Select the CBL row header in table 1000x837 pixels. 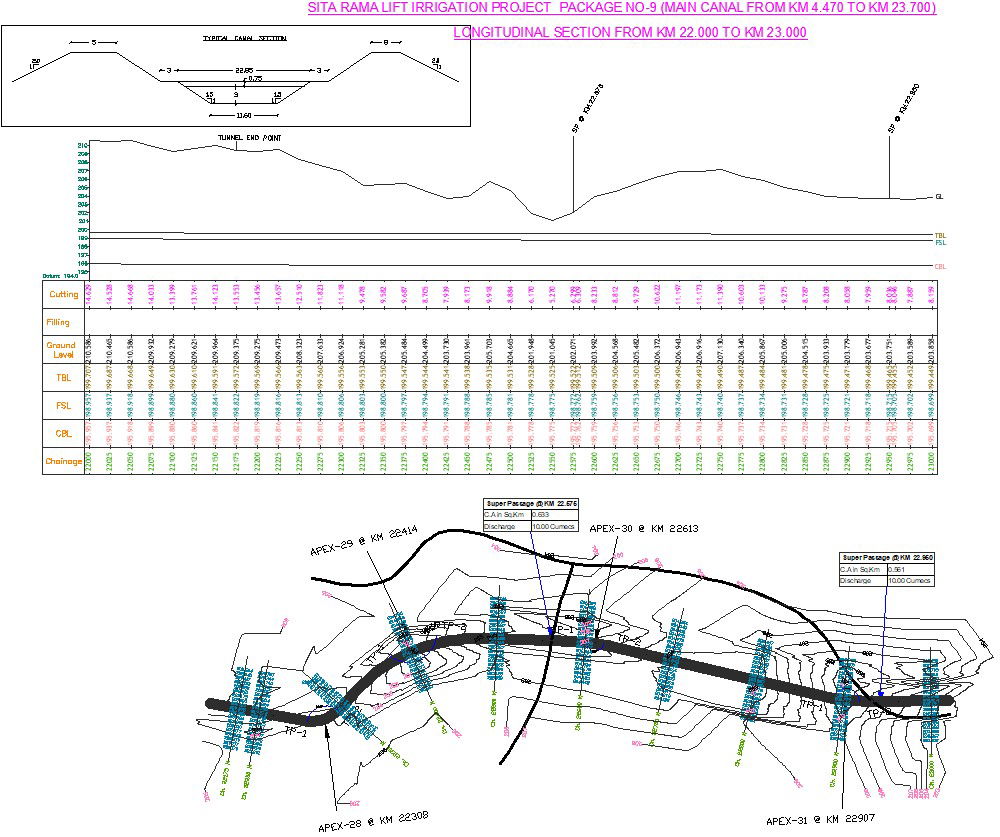tap(64, 435)
